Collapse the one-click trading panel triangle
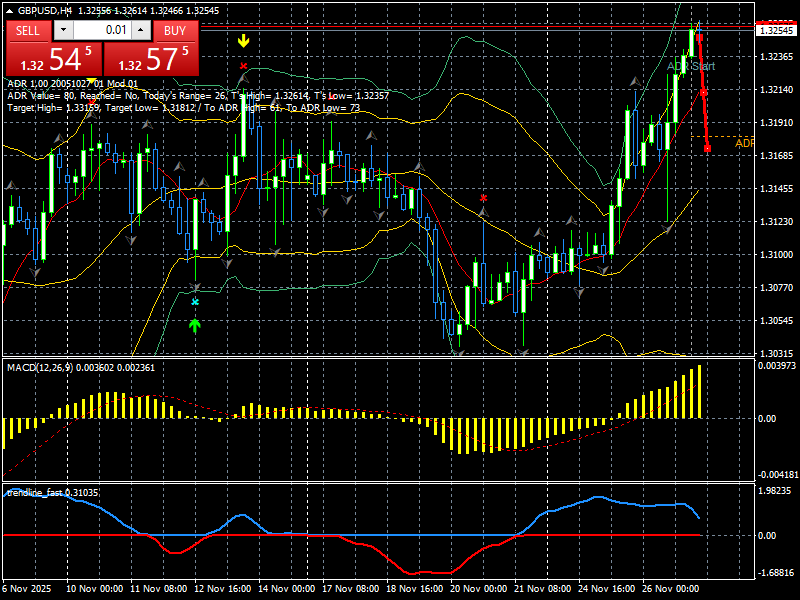Image resolution: width=800 pixels, height=600 pixels. coord(10,11)
